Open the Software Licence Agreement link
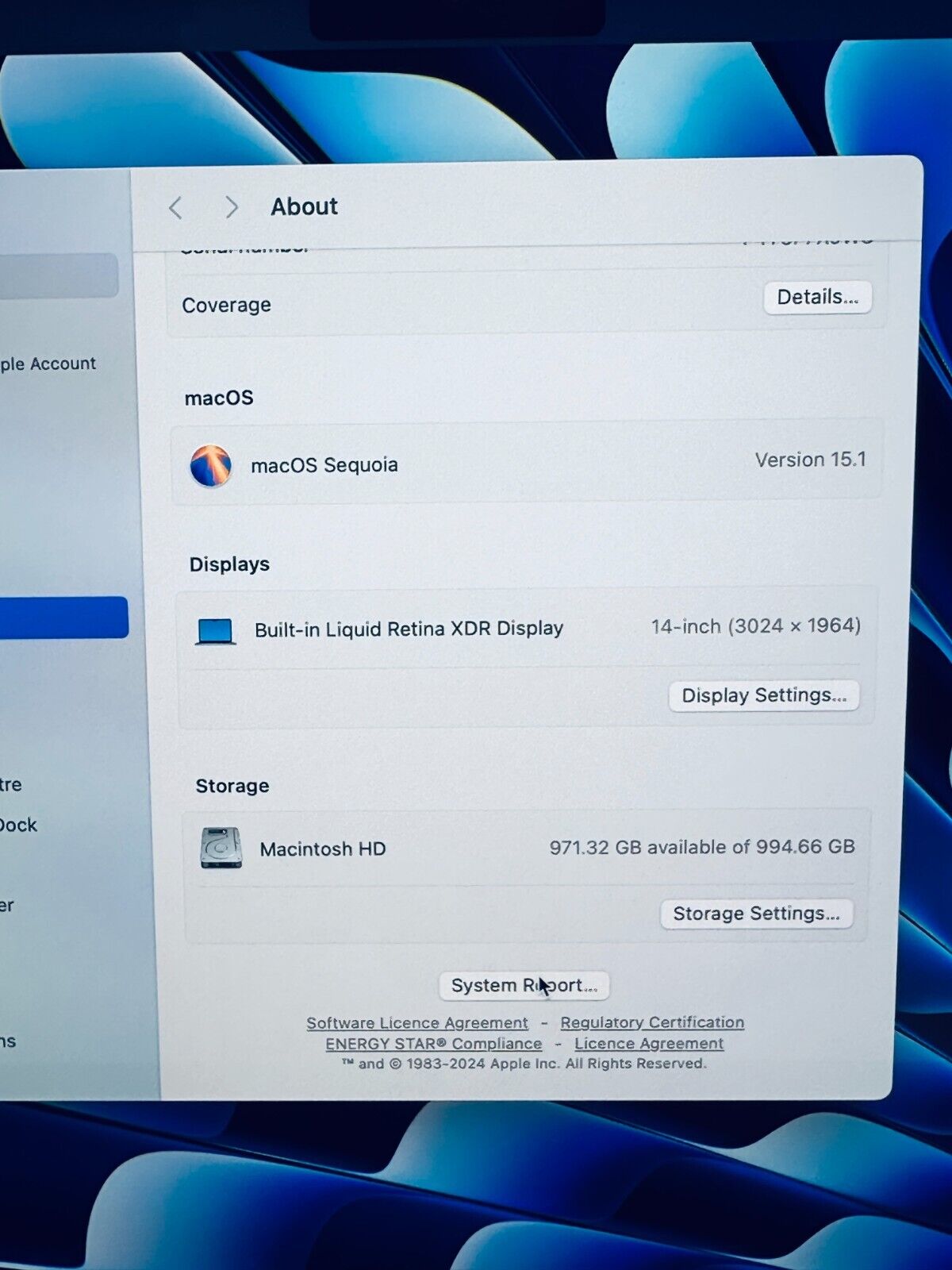Image resolution: width=952 pixels, height=1270 pixels. (417, 1023)
